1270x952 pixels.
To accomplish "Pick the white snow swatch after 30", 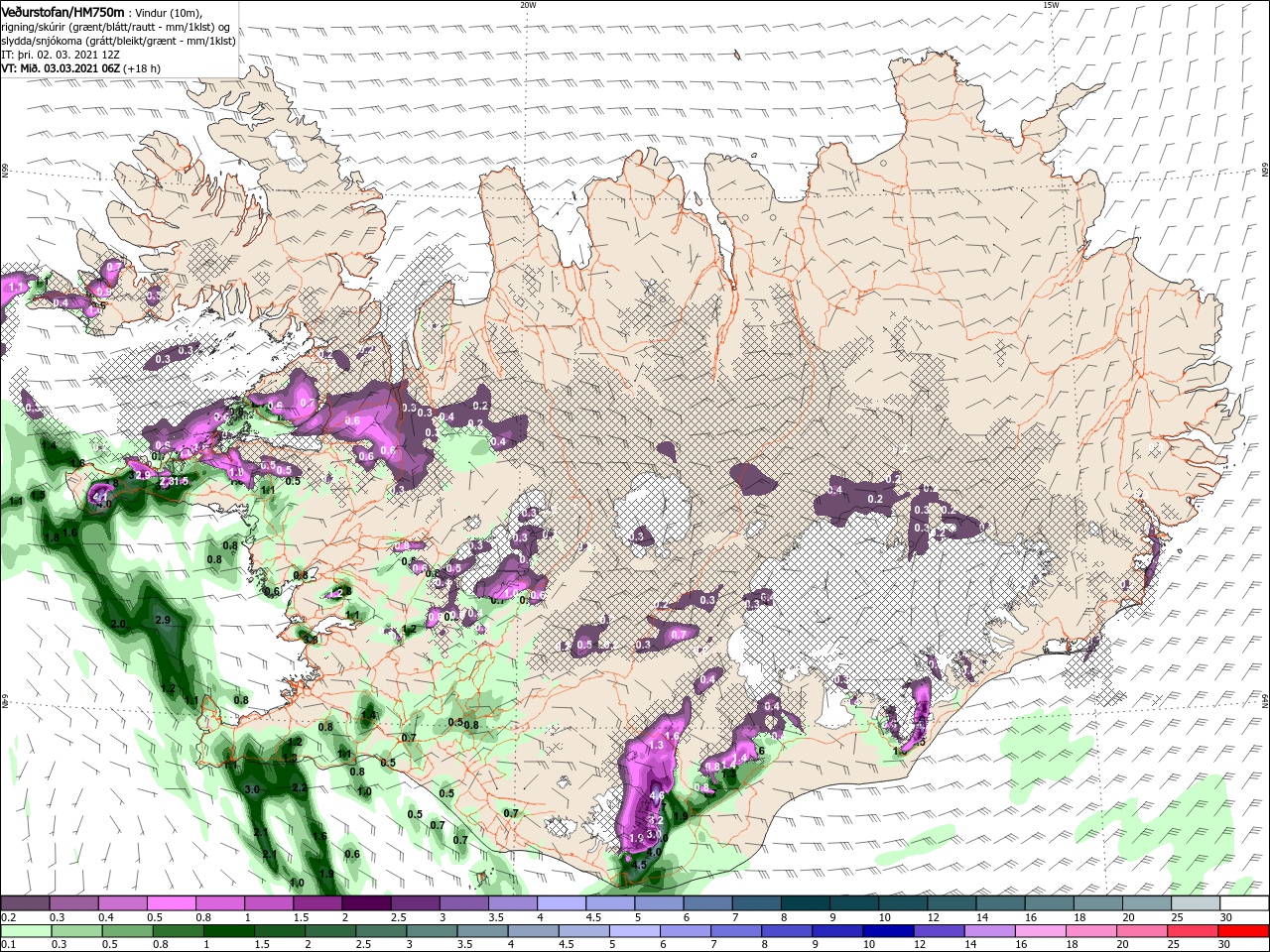I will coord(1244,903).
